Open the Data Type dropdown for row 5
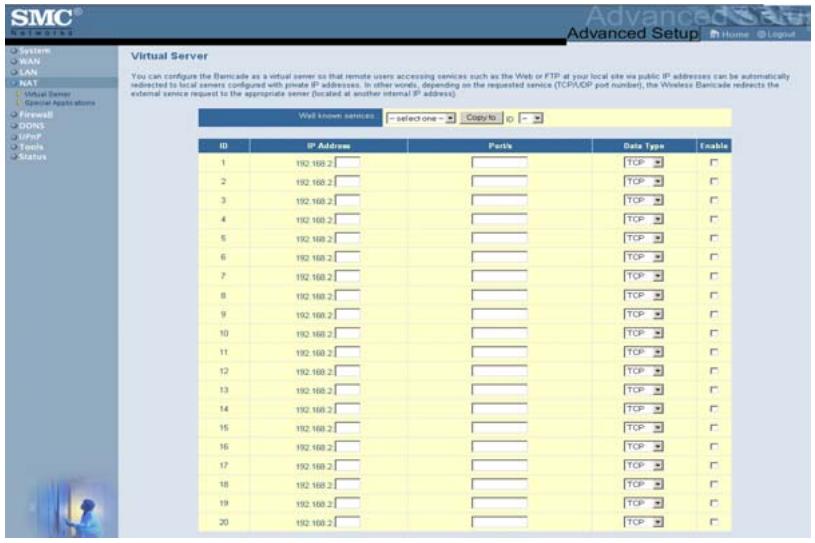The width and height of the screenshot is (815, 543). point(643,238)
